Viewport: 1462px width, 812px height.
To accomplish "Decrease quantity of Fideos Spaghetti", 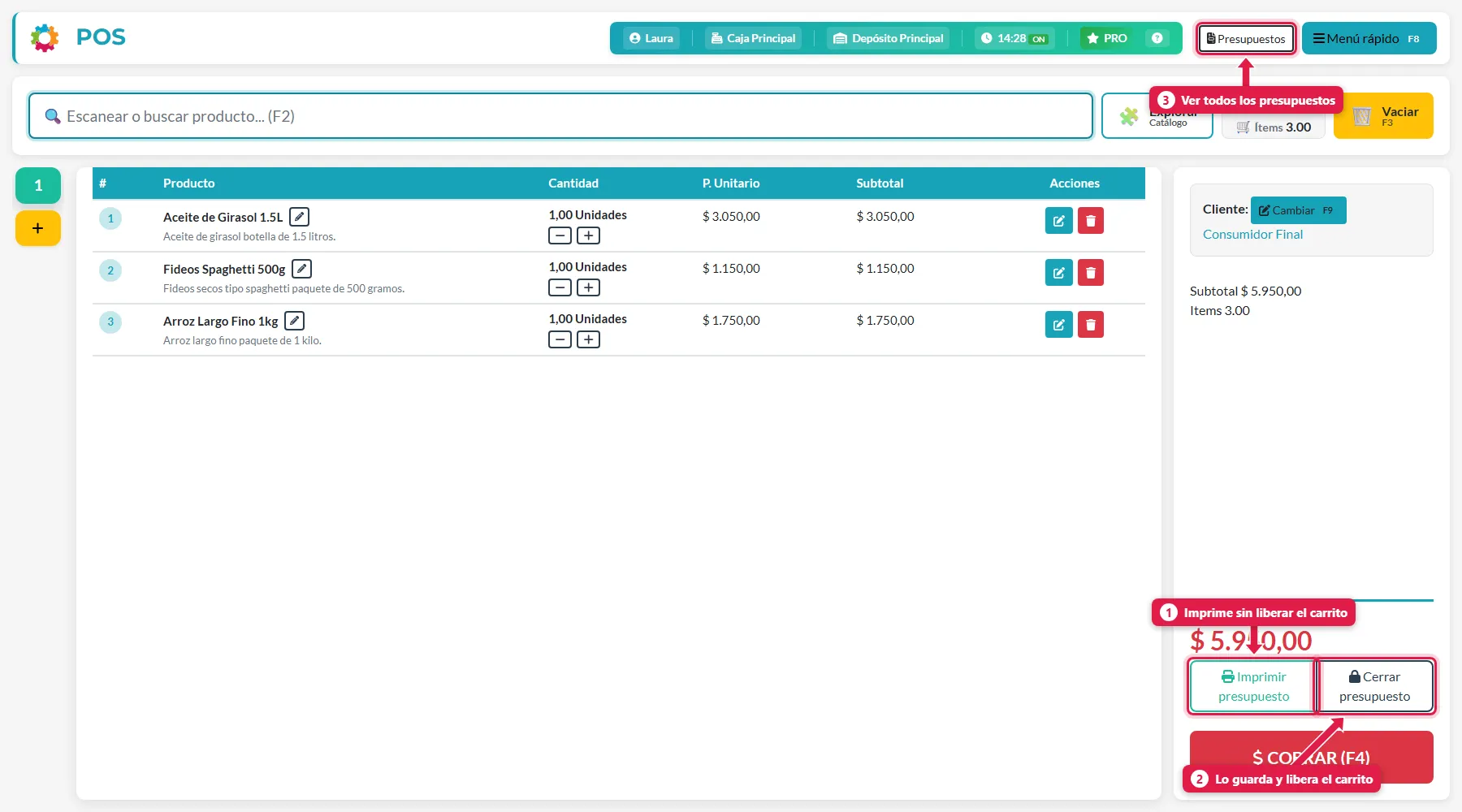I will coord(560,287).
